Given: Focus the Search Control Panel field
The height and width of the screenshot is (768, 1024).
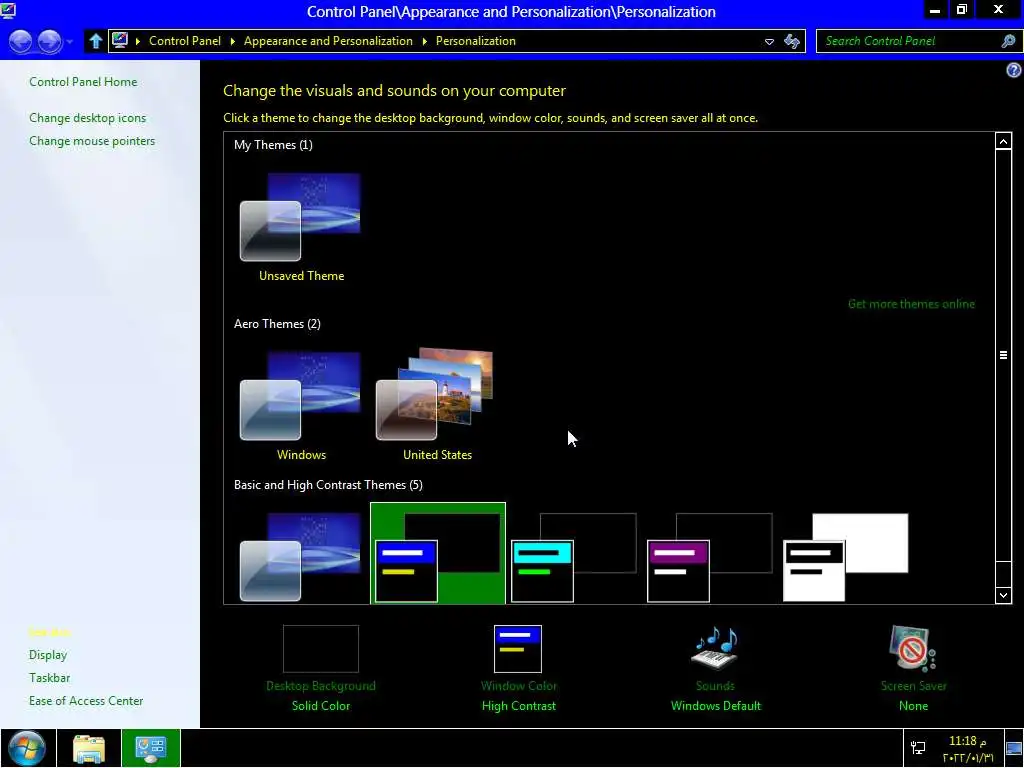Looking at the screenshot, I should (908, 41).
